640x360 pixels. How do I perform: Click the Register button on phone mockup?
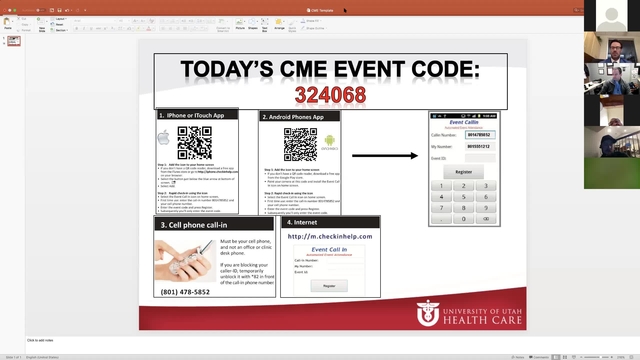tap(464, 172)
